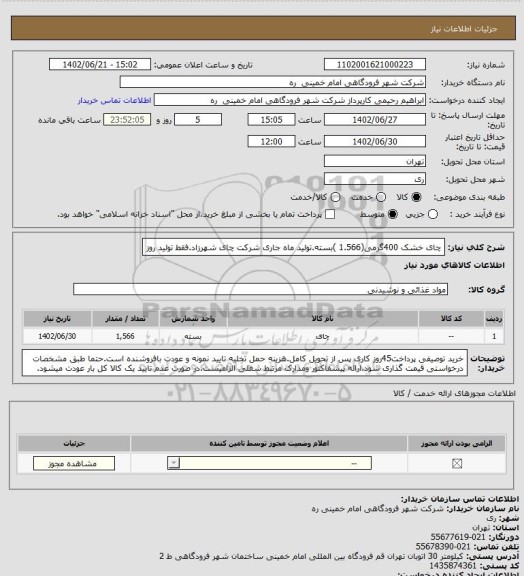Image resolution: width=524 pixels, height=576 pixels.
Task: Click the چای cell in goods table
Action: (x=323, y=336)
